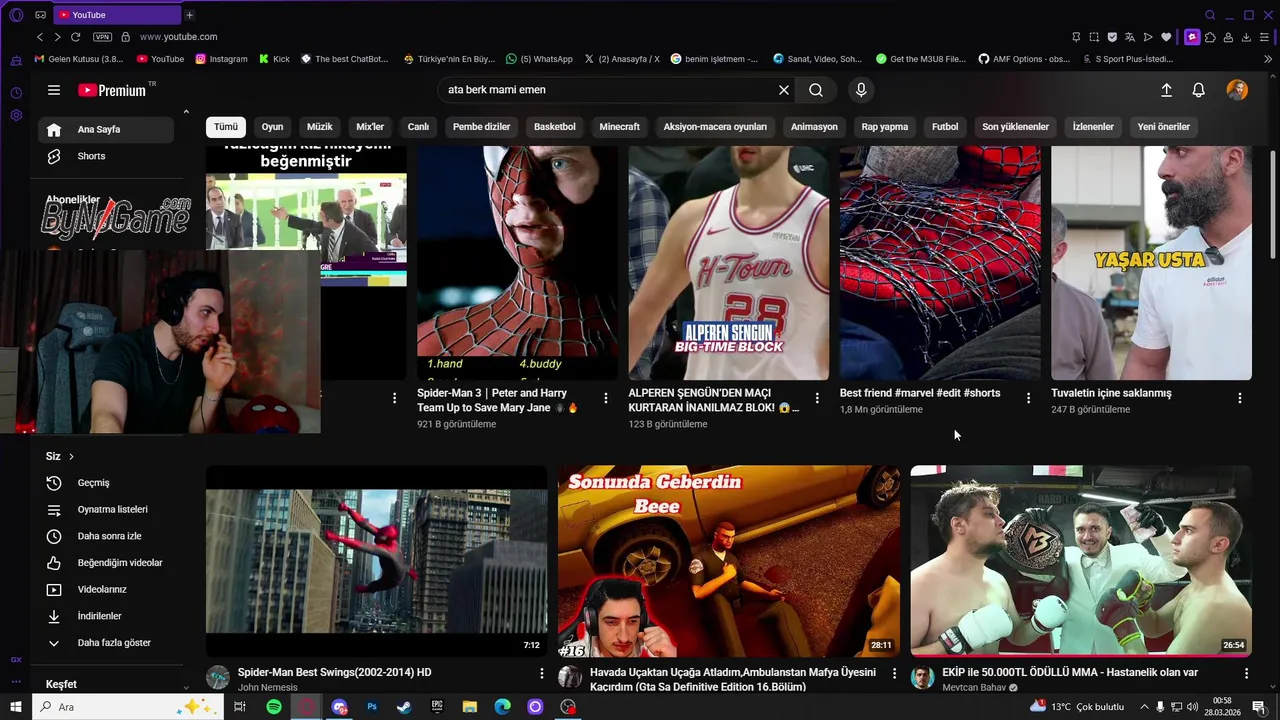Start voice search with the microphone icon
This screenshot has width=1280, height=720.
861,90
